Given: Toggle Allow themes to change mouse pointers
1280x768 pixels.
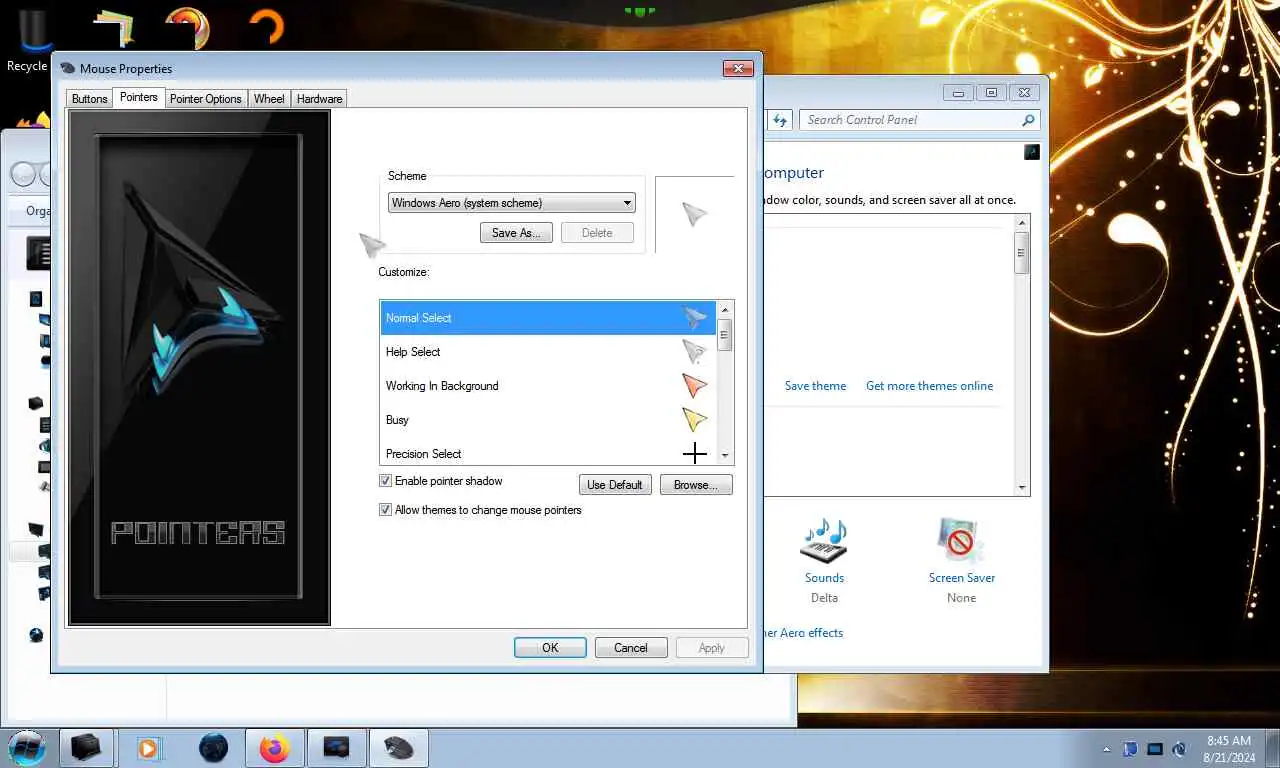Looking at the screenshot, I should (x=385, y=510).
